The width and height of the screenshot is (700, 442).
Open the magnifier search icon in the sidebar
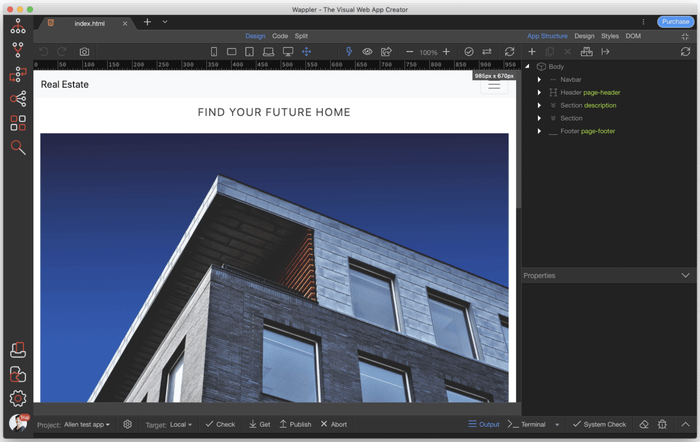pos(18,147)
